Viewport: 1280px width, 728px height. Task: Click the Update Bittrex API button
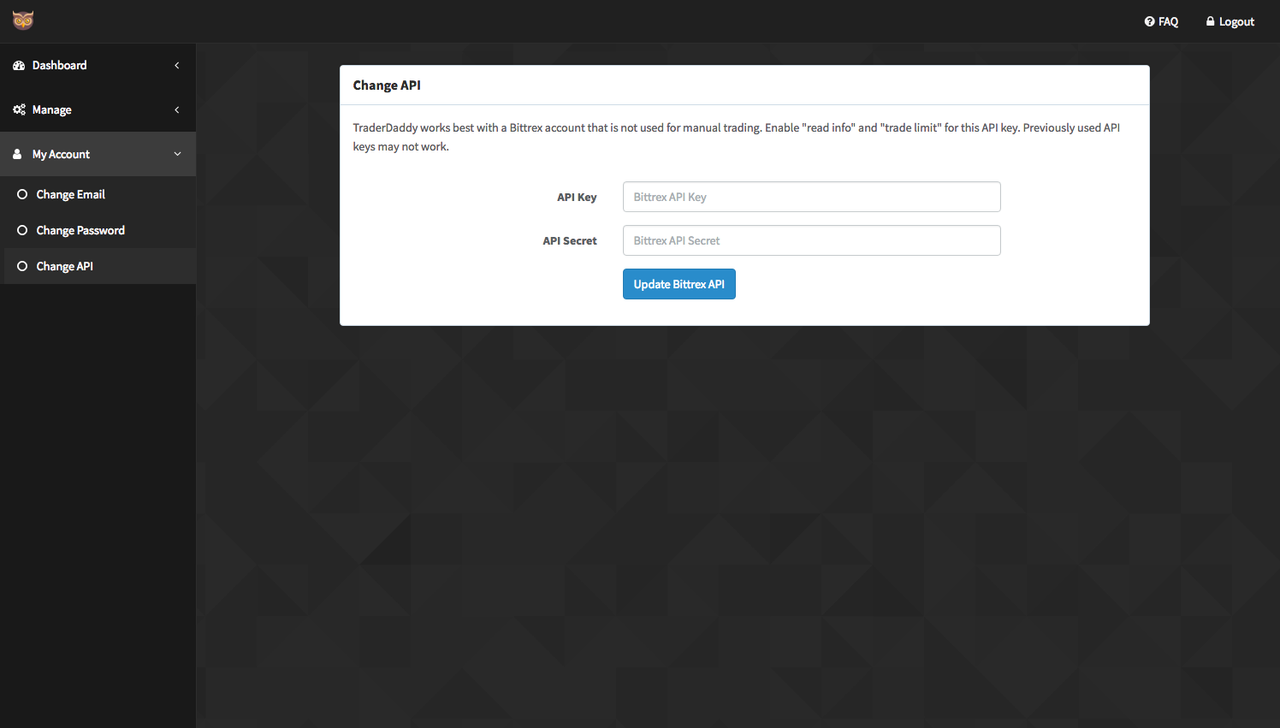coord(679,284)
